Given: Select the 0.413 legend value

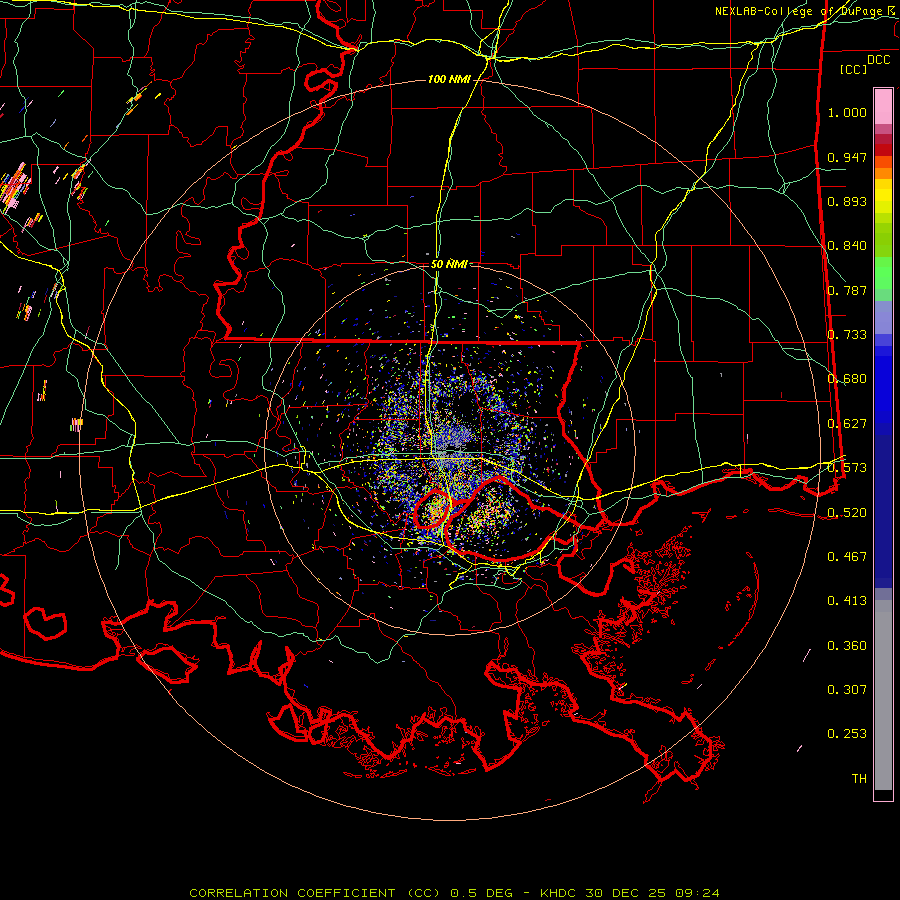Looking at the screenshot, I should coord(847,601).
